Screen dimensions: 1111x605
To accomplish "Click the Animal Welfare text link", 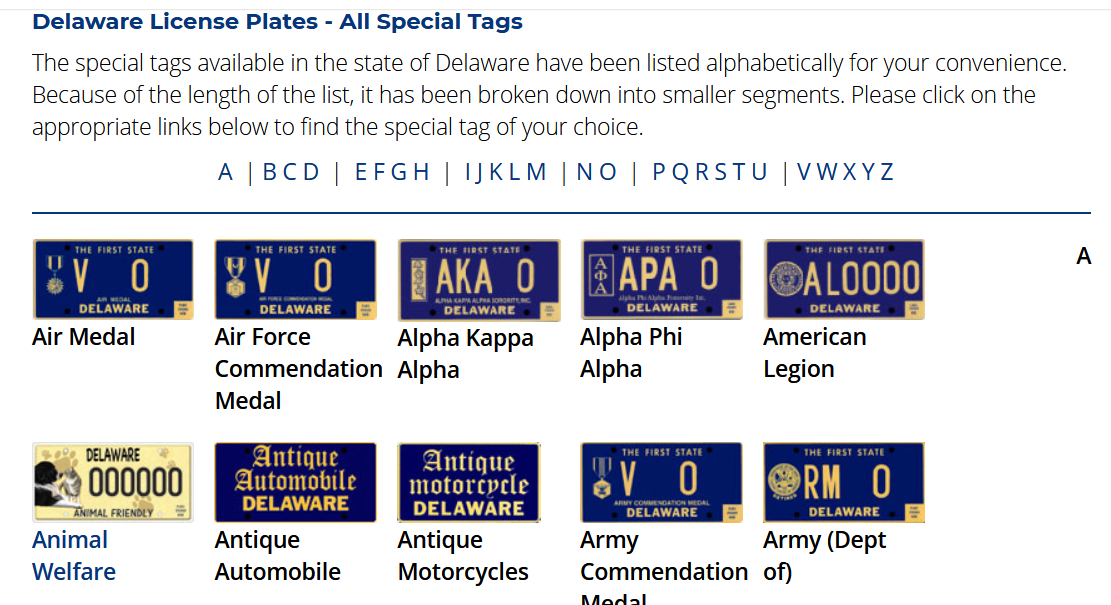I will 73,556.
